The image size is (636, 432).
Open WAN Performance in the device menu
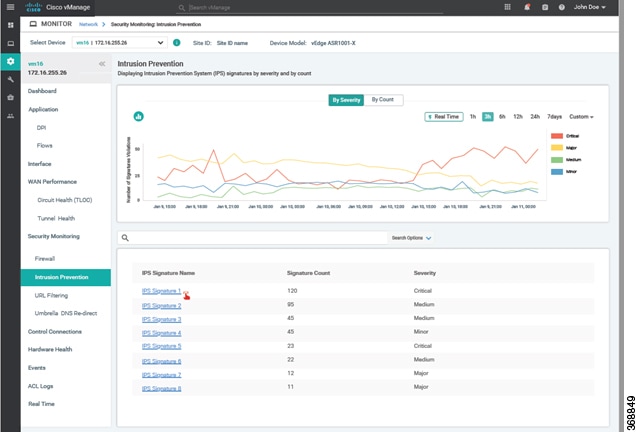tap(52, 181)
